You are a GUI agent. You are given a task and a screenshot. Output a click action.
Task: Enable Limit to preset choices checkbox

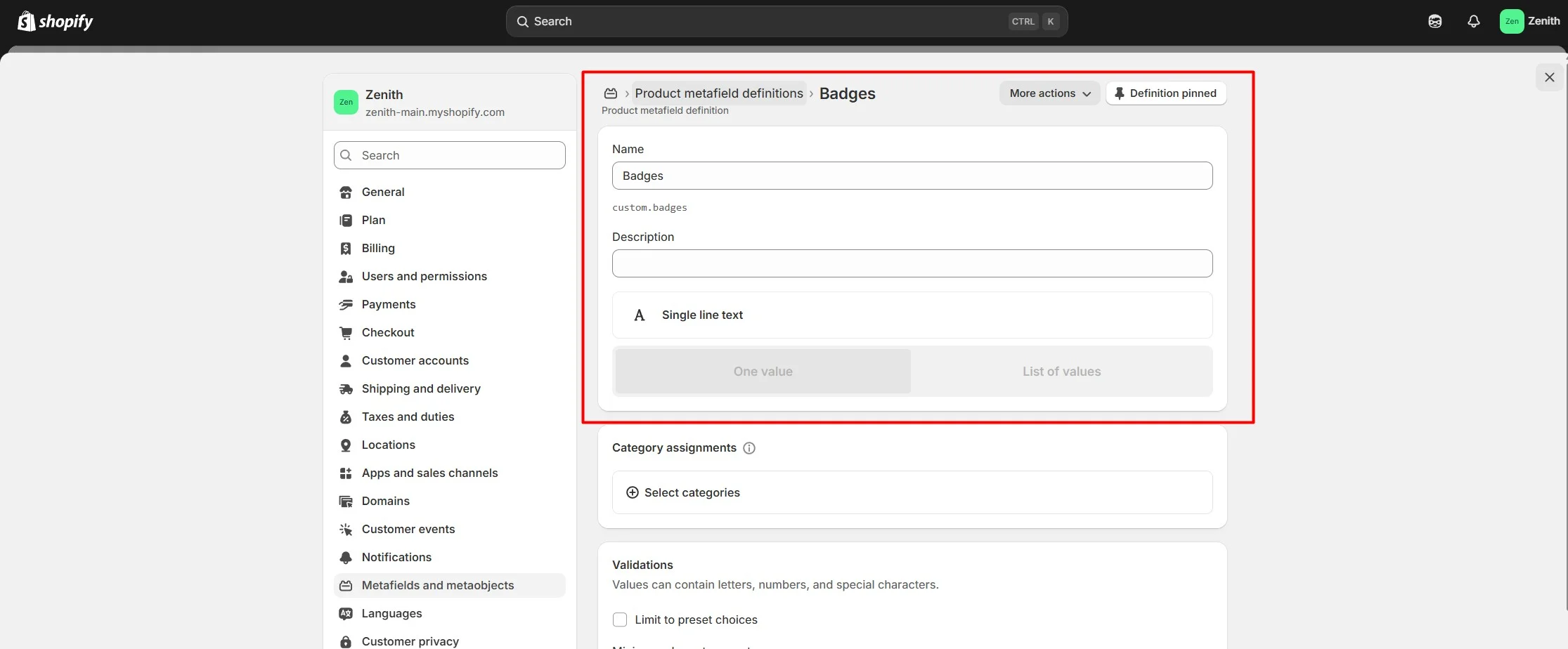[x=620, y=619]
